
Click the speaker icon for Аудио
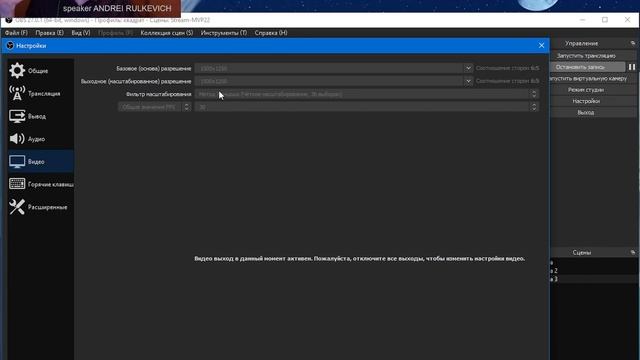pos(17,139)
